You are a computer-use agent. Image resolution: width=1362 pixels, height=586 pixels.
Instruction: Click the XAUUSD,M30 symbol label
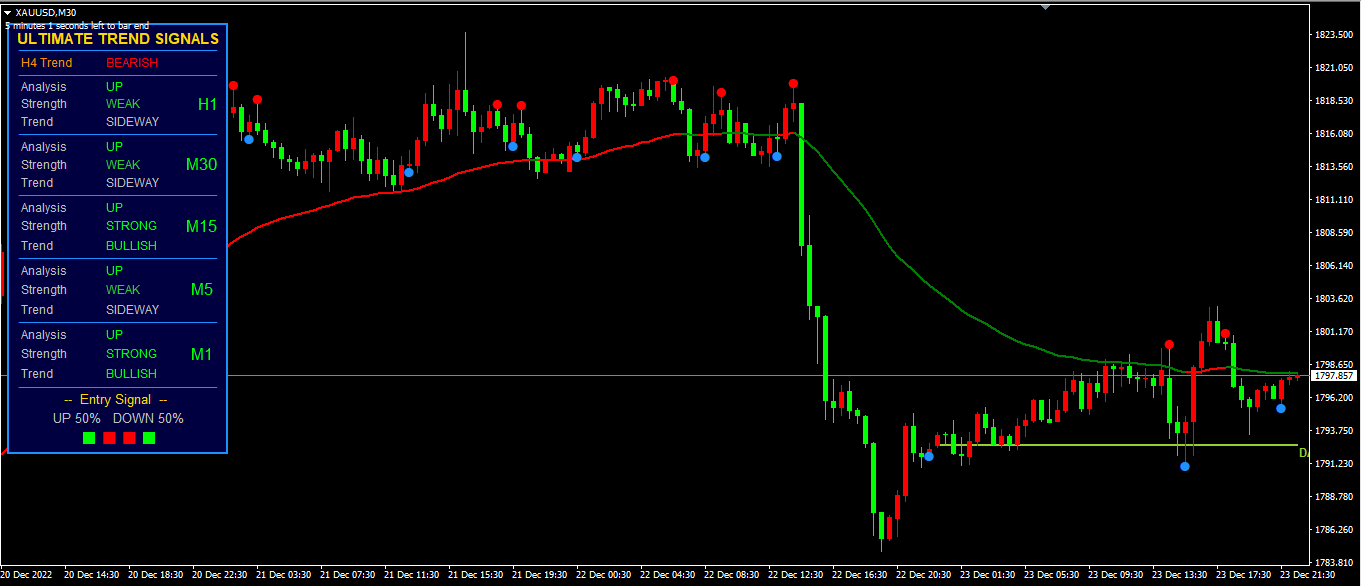click(x=46, y=12)
